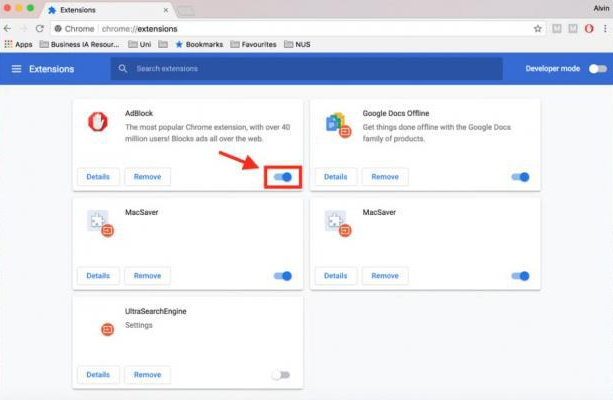Click the chrome://extensions address bar
Image resolution: width=613 pixels, height=400 pixels.
(x=297, y=29)
